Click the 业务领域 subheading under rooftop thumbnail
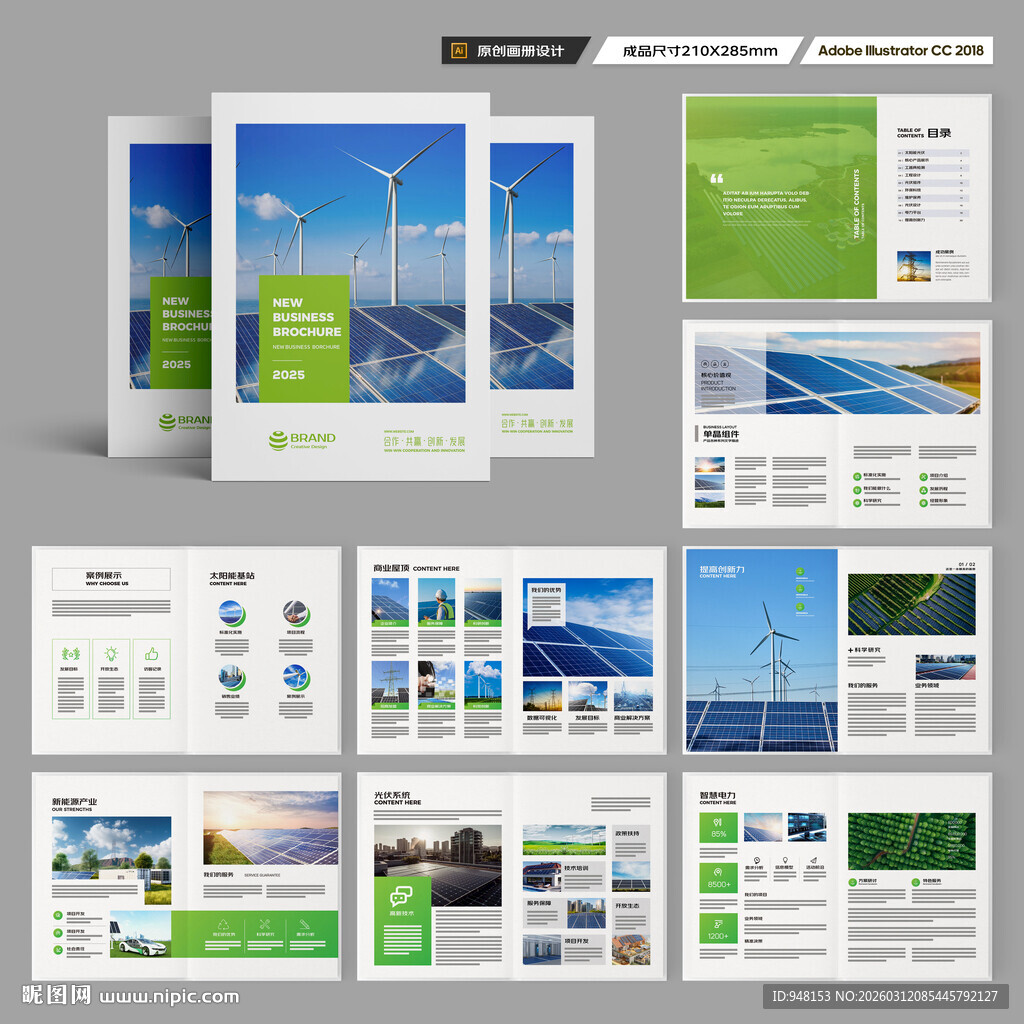1024x1024 pixels. [x=927, y=685]
